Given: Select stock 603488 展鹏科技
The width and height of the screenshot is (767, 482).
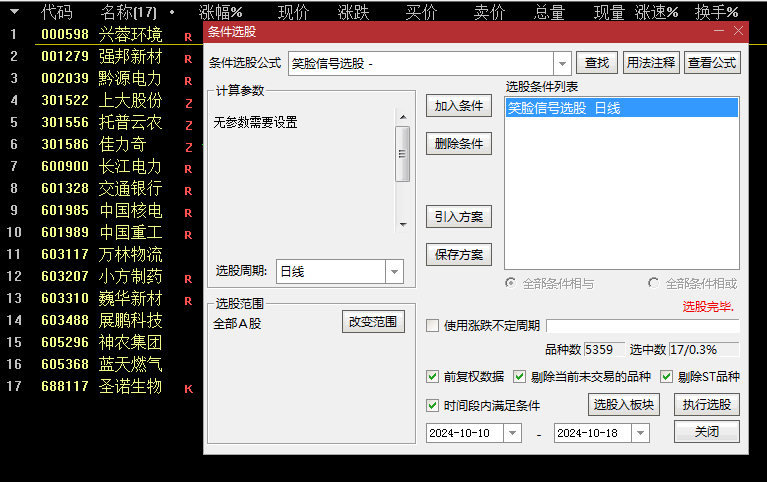Looking at the screenshot, I should pos(101,321).
